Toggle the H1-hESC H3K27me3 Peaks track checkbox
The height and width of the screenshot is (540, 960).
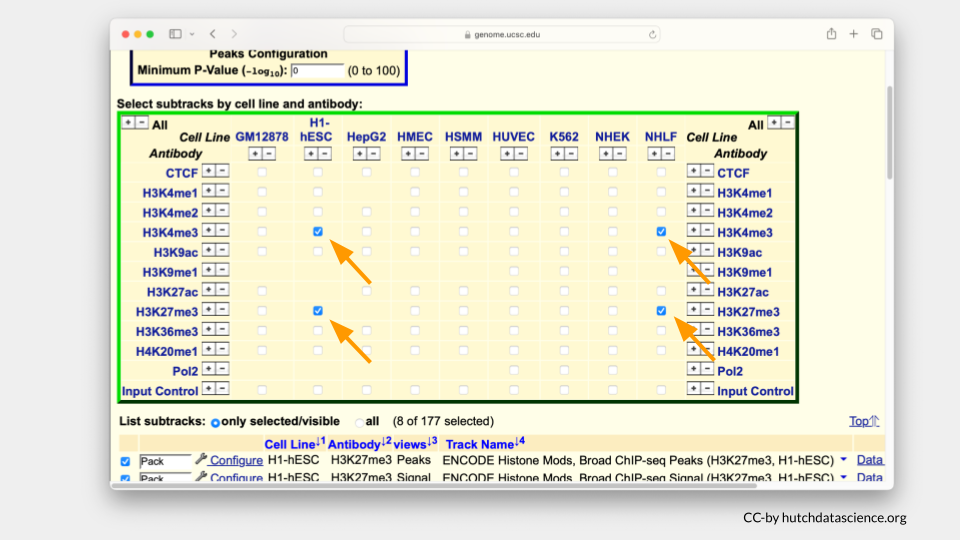click(x=126, y=462)
